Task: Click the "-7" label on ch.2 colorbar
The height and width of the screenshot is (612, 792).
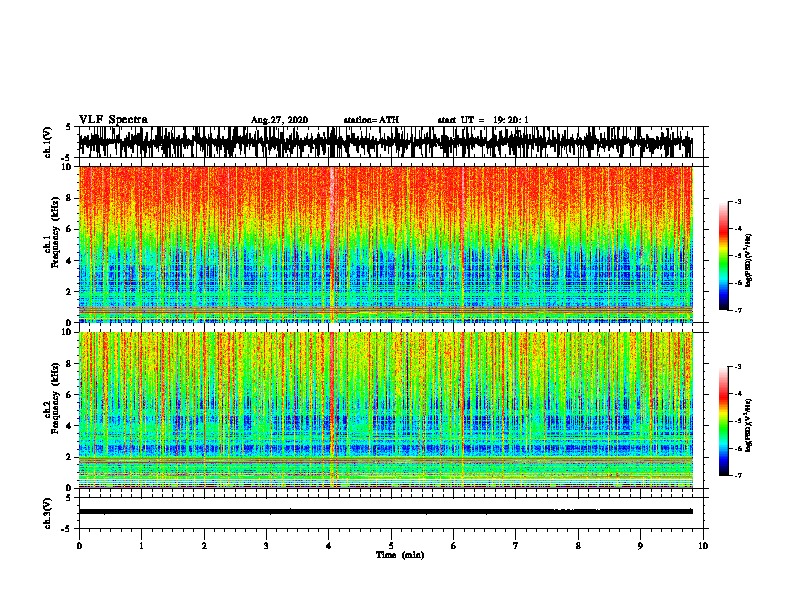Action: point(737,476)
